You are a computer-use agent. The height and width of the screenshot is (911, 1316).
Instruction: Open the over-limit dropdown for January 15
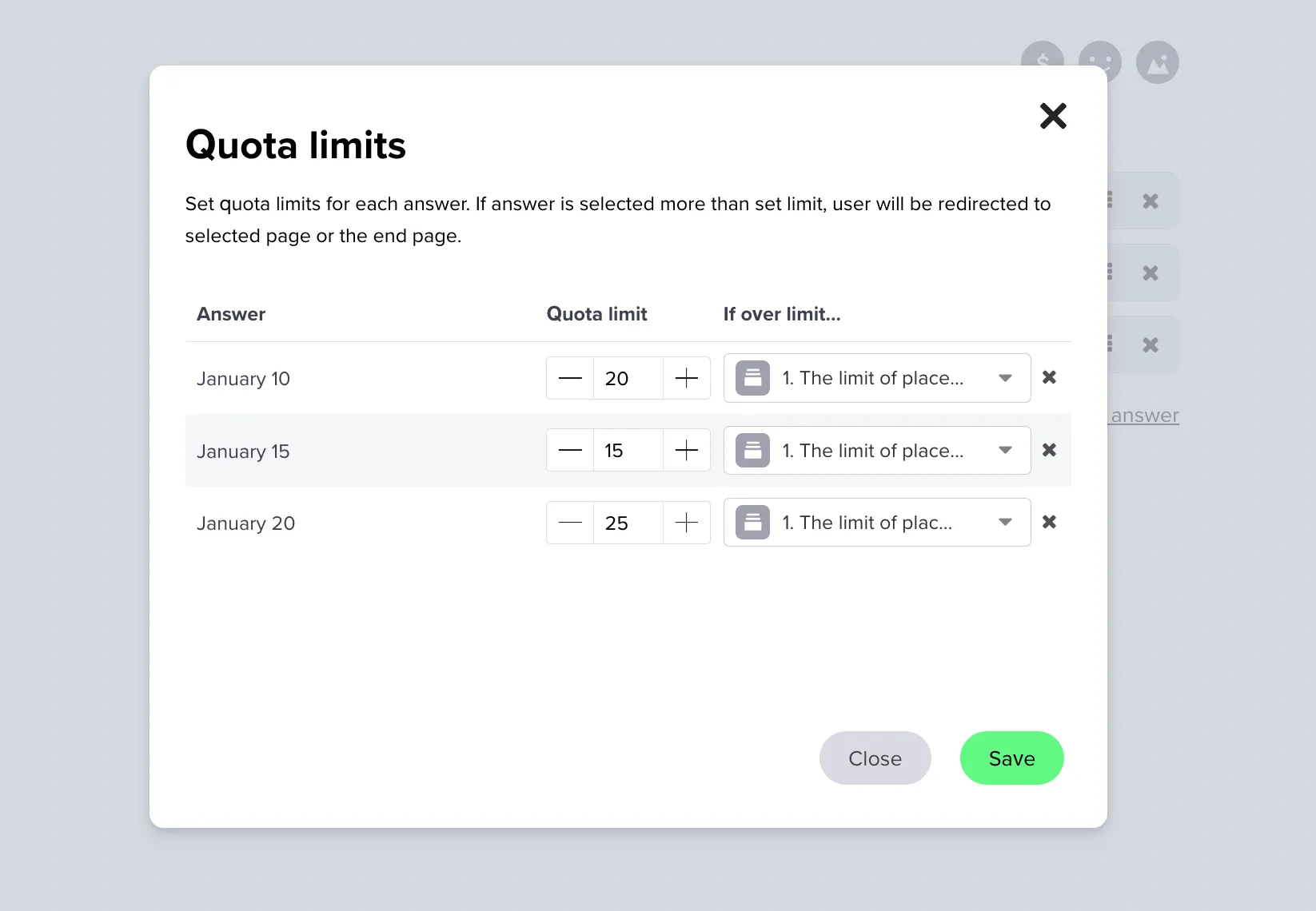1005,450
